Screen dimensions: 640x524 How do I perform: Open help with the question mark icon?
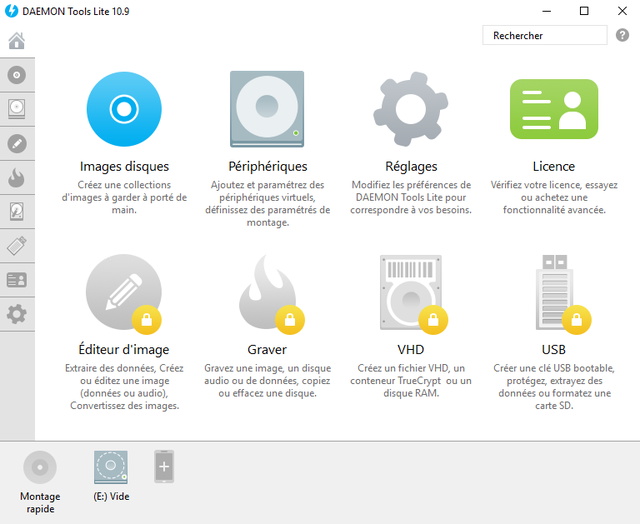tap(622, 36)
